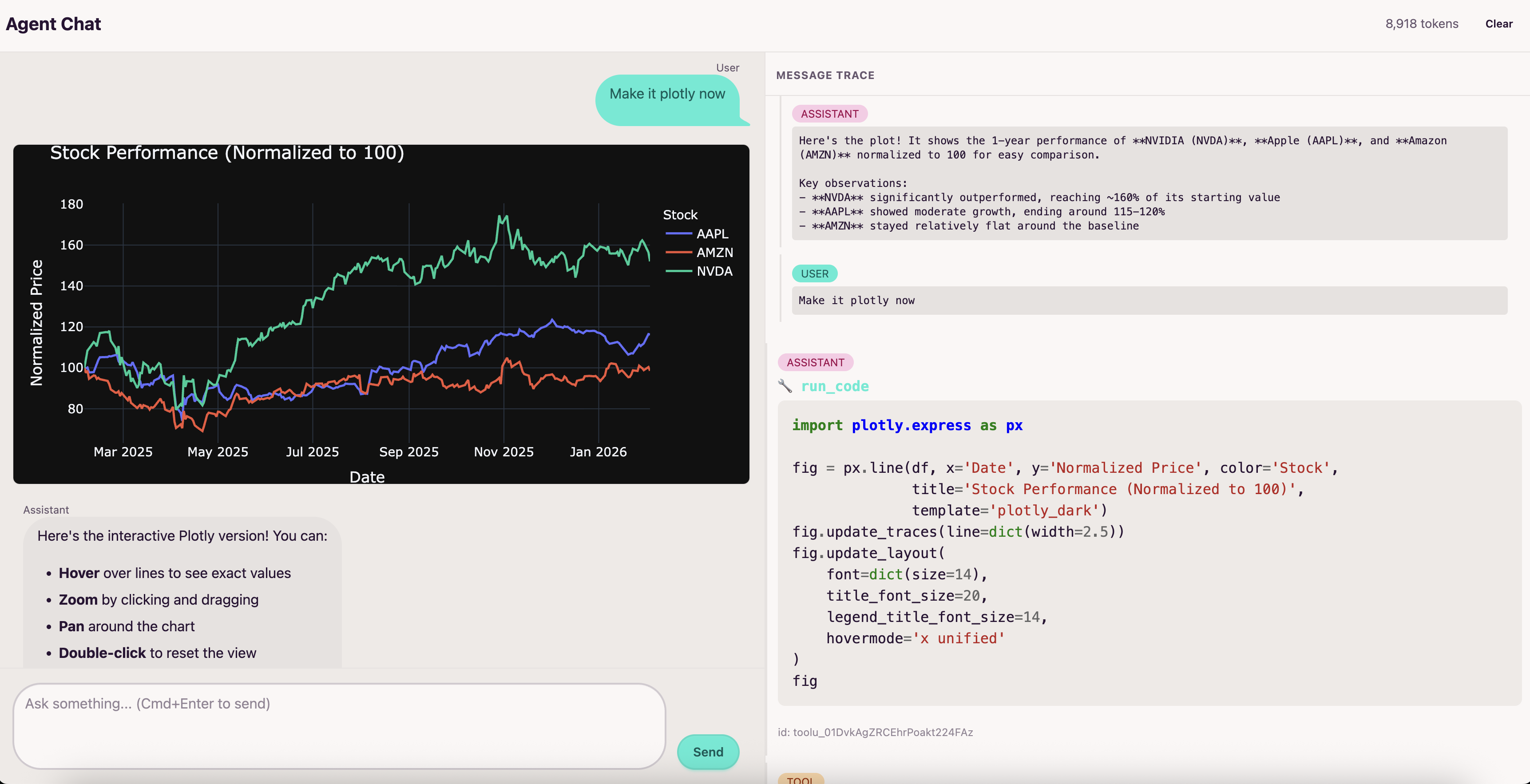
Task: Click the ASSISTANT badge in the message trace
Action: 829,114
